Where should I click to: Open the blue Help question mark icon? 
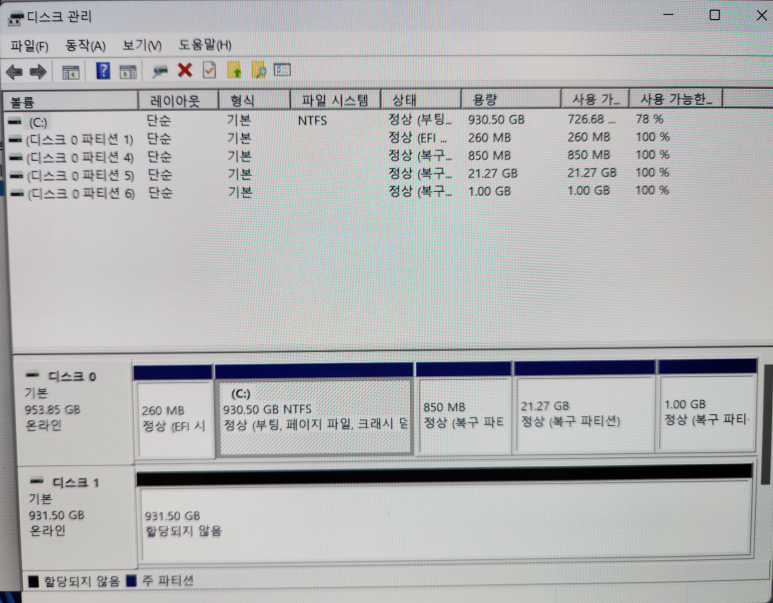coord(103,71)
